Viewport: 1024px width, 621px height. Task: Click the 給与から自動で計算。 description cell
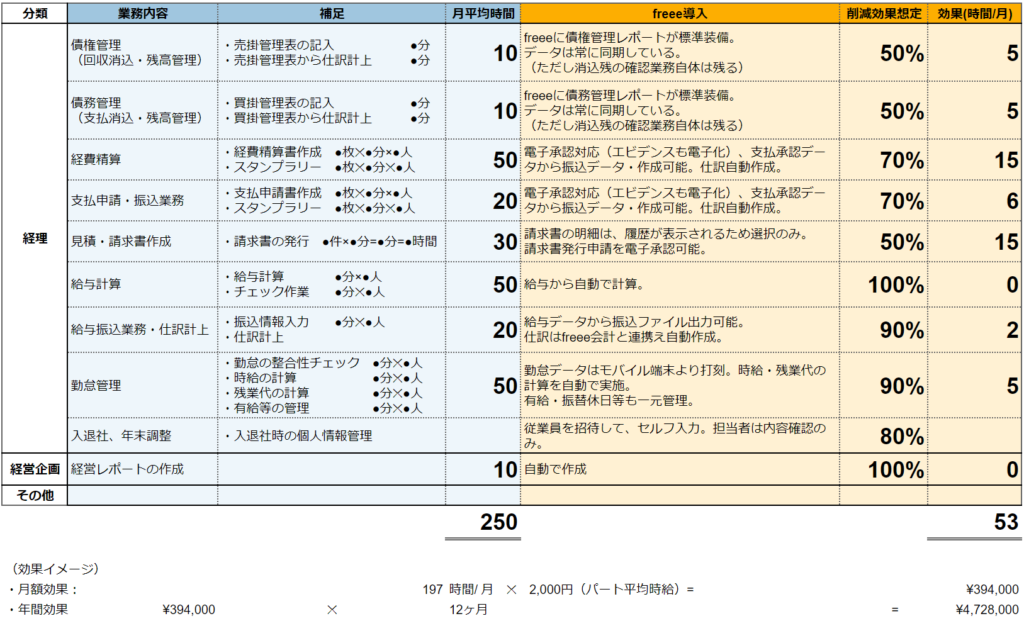pyautogui.click(x=679, y=284)
